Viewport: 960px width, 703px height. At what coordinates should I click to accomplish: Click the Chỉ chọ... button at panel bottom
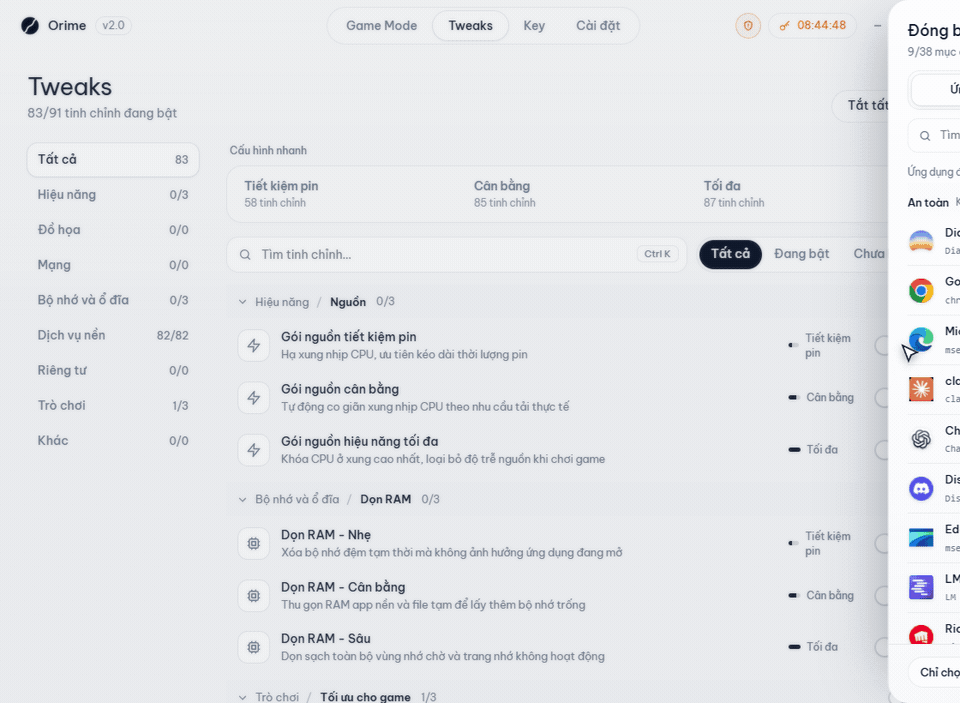(934, 672)
